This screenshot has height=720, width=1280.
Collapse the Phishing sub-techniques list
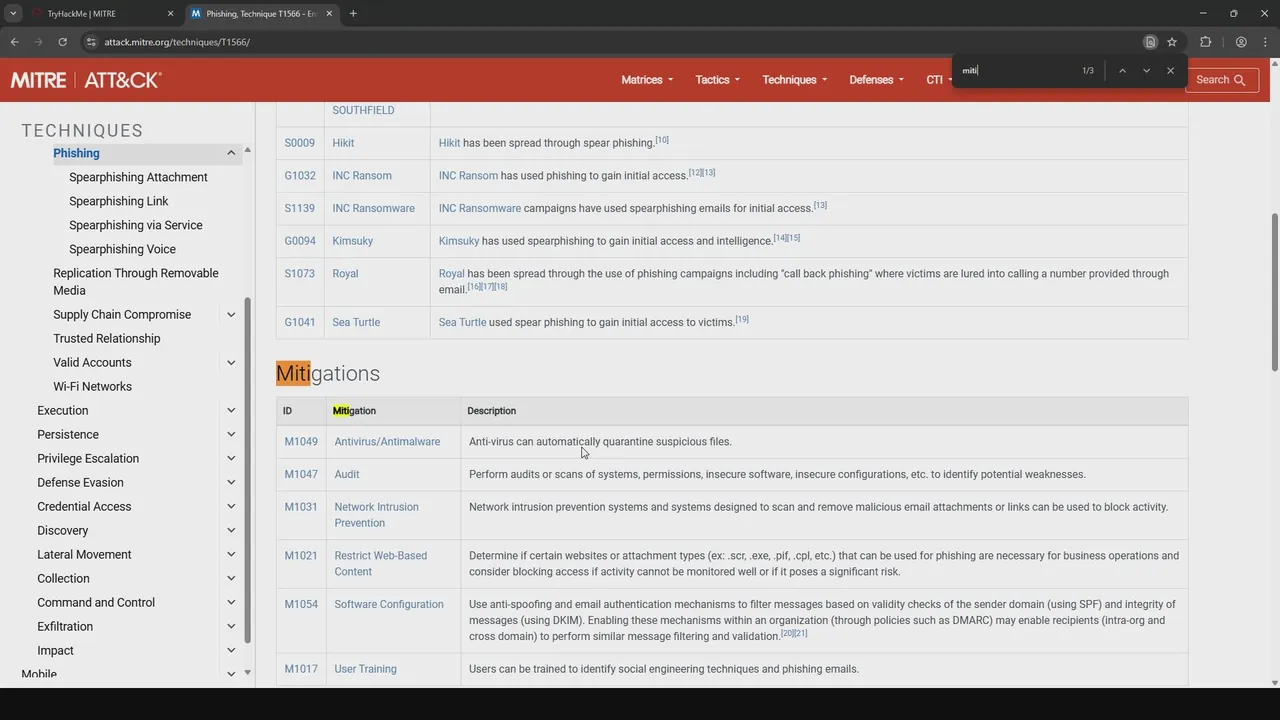click(231, 153)
